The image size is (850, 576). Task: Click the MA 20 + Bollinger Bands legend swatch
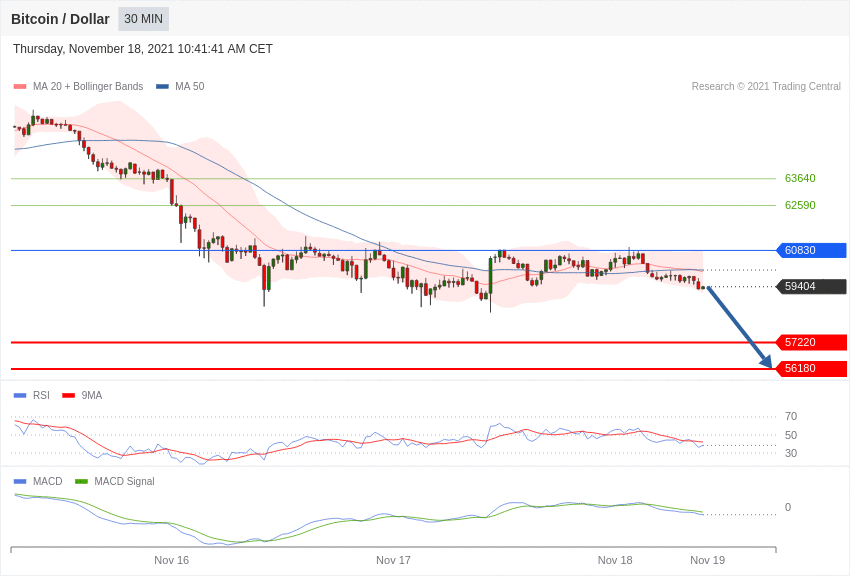[20, 86]
